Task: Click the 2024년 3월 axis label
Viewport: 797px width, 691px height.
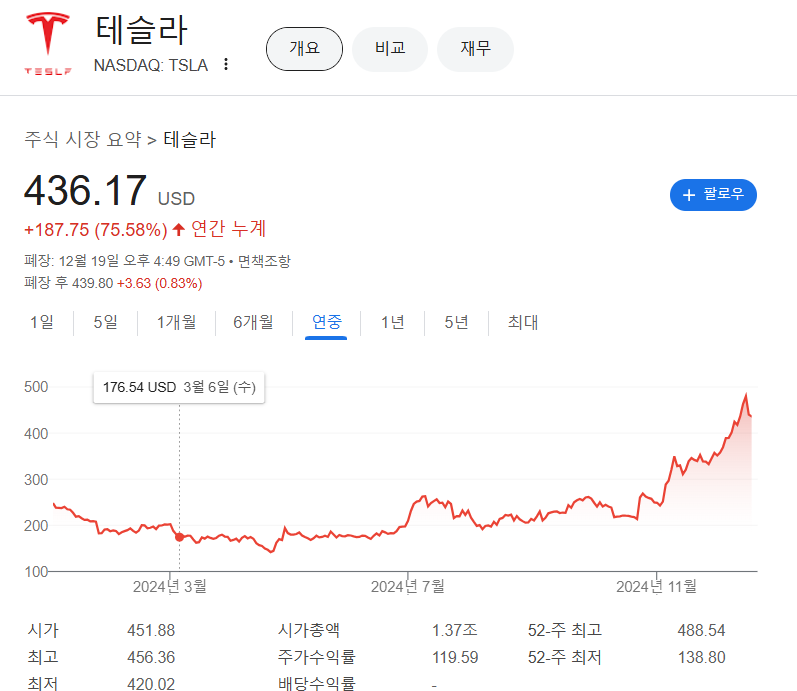Action: (x=169, y=587)
